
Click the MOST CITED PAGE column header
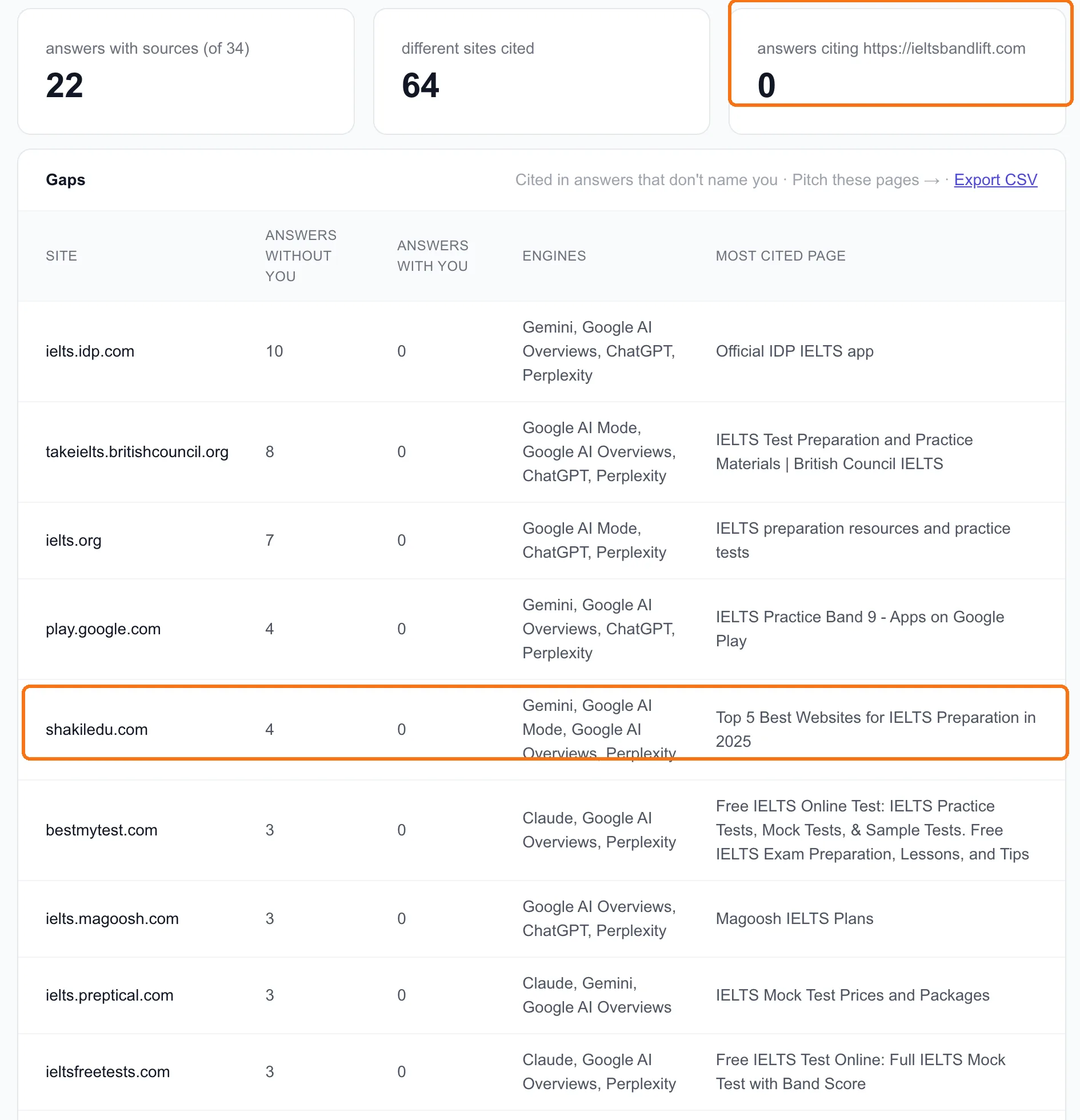[781, 255]
